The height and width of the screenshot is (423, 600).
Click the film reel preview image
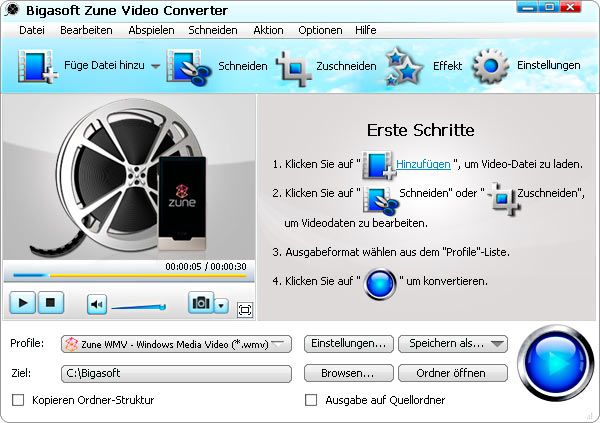click(x=129, y=177)
